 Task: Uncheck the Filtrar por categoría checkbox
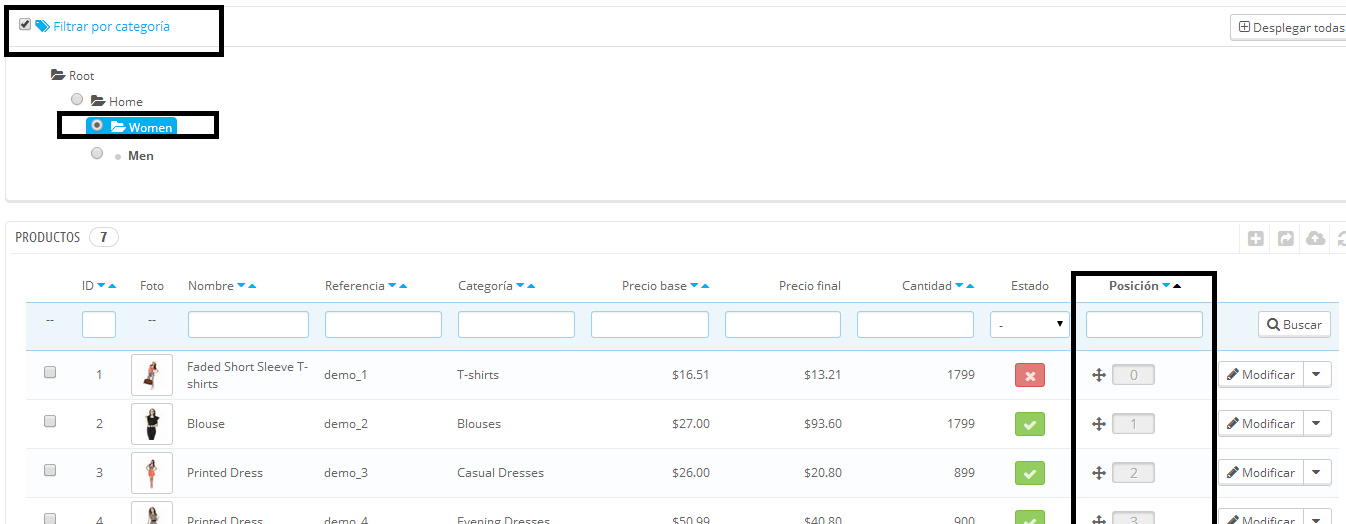point(25,25)
